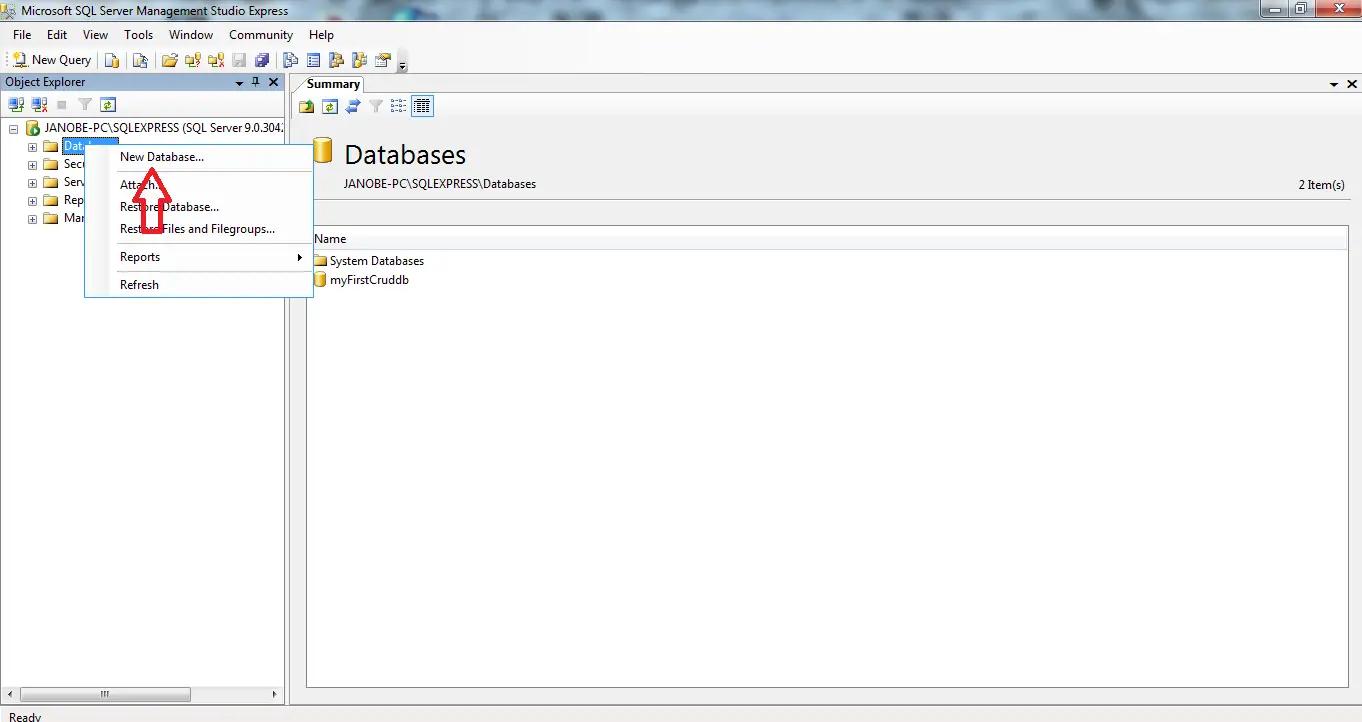Click the Open File folder icon
The width and height of the screenshot is (1362, 722).
(x=170, y=60)
